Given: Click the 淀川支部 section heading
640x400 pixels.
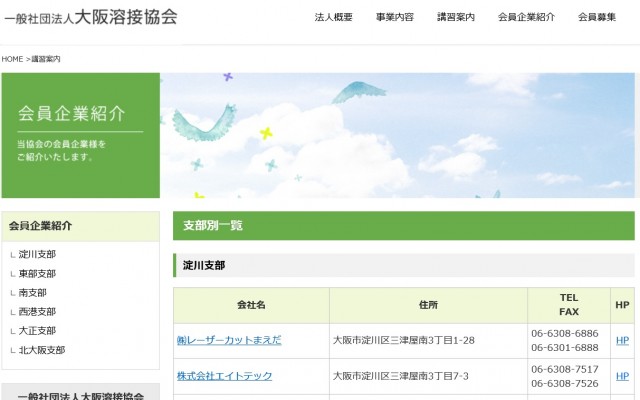Looking at the screenshot, I should click(x=404, y=265).
